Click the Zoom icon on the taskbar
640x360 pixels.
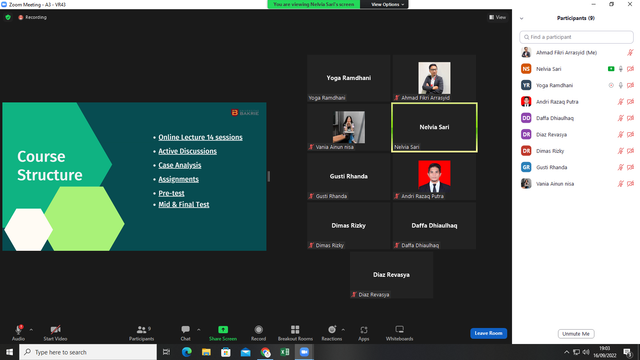tap(304, 352)
